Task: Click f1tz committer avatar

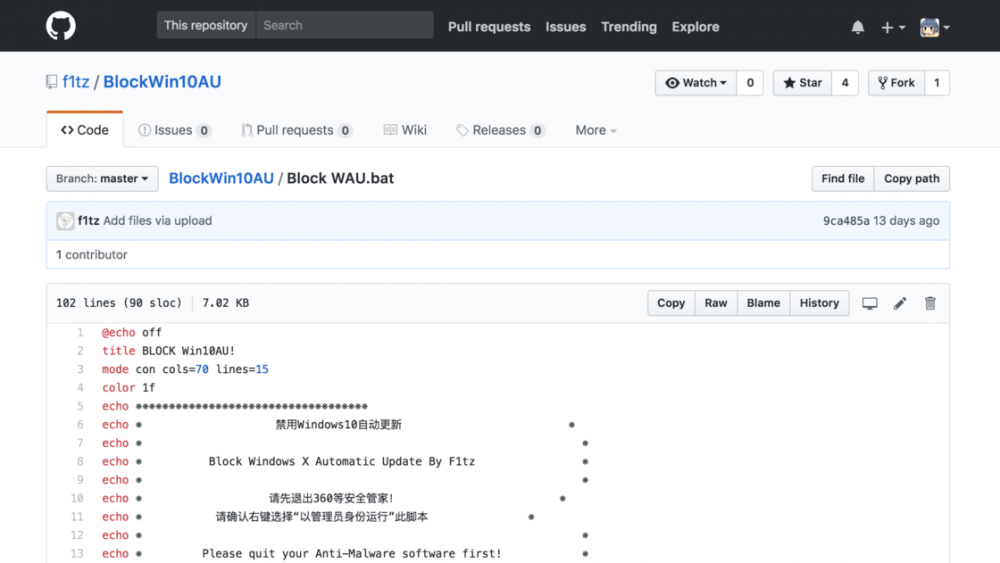Action: 65,221
